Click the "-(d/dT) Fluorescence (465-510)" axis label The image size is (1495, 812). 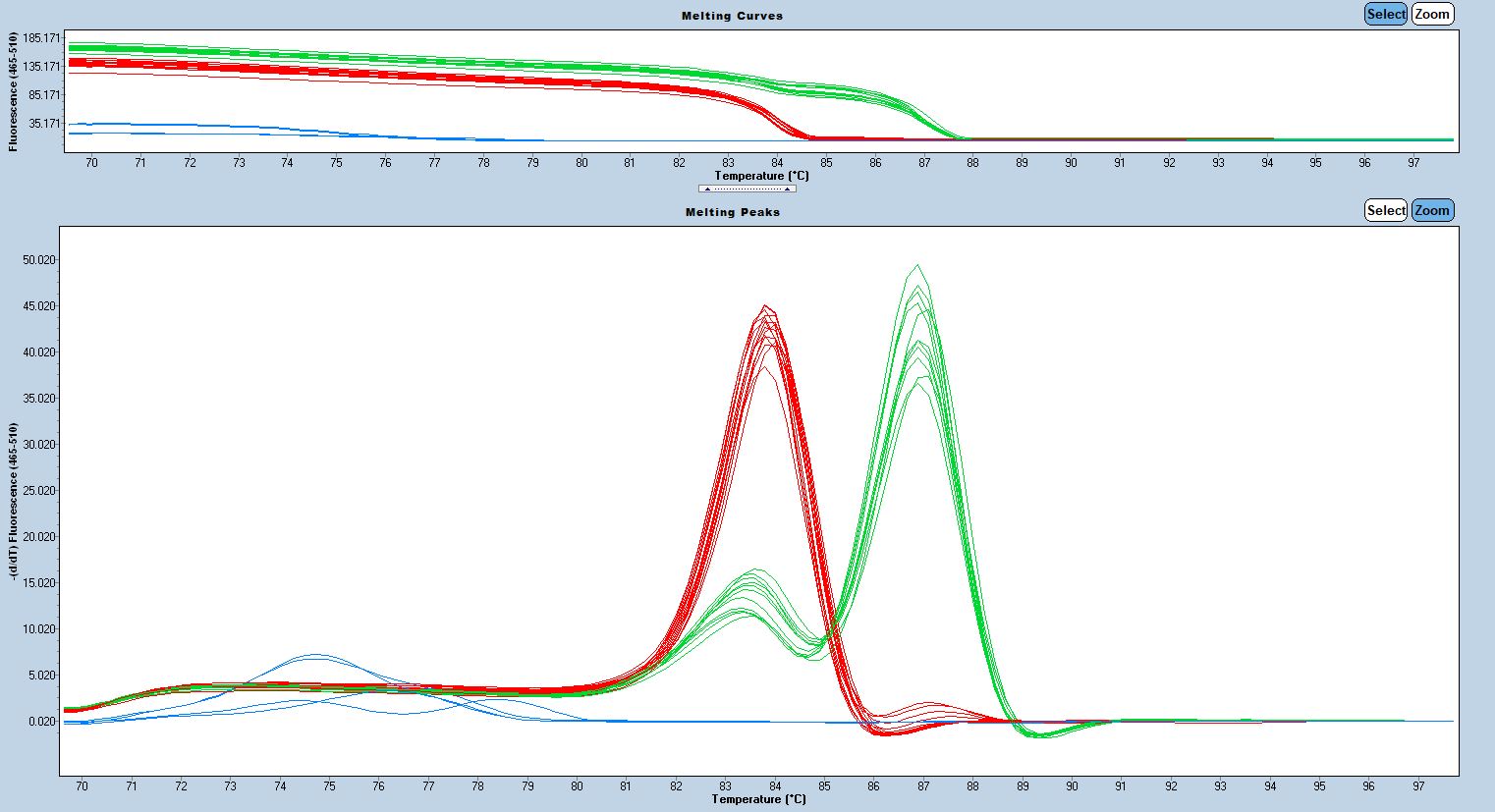[14, 504]
